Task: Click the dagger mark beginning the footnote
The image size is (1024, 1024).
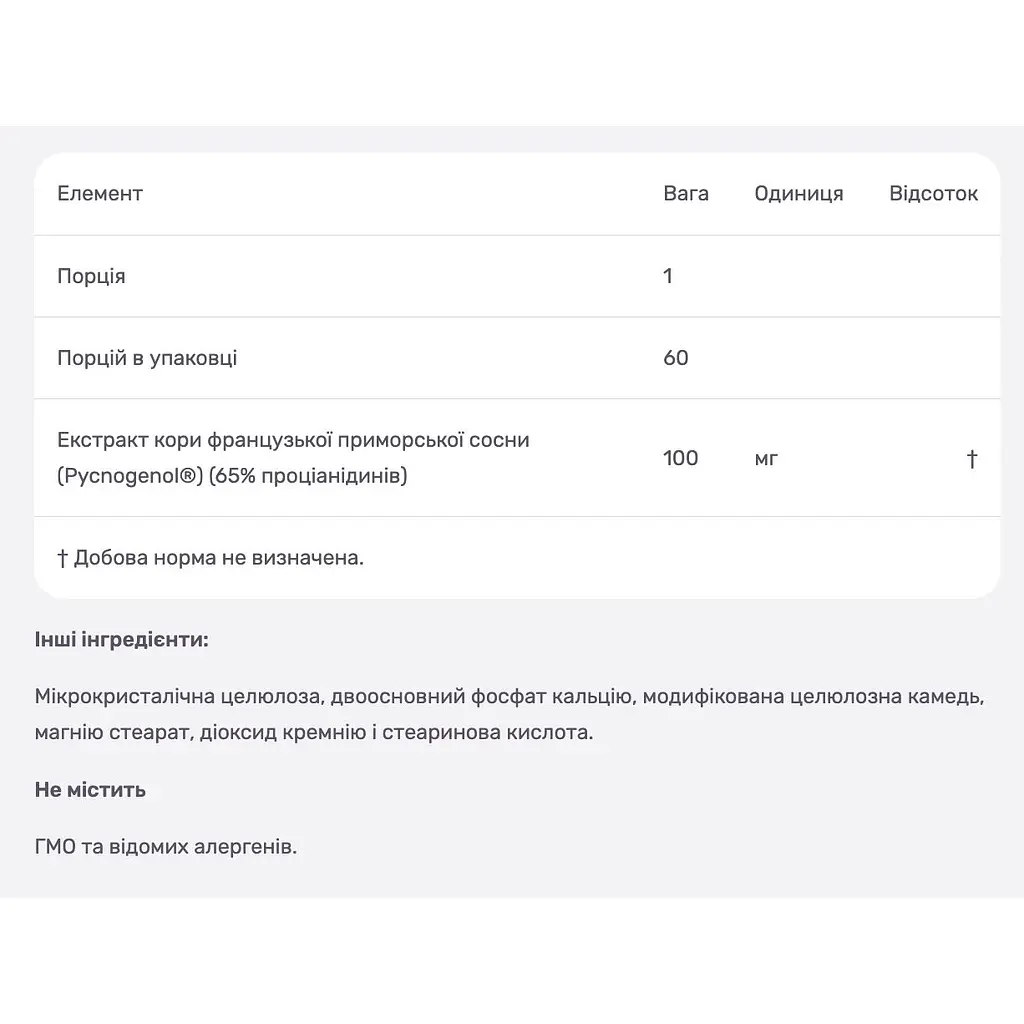Action: [x=63, y=558]
